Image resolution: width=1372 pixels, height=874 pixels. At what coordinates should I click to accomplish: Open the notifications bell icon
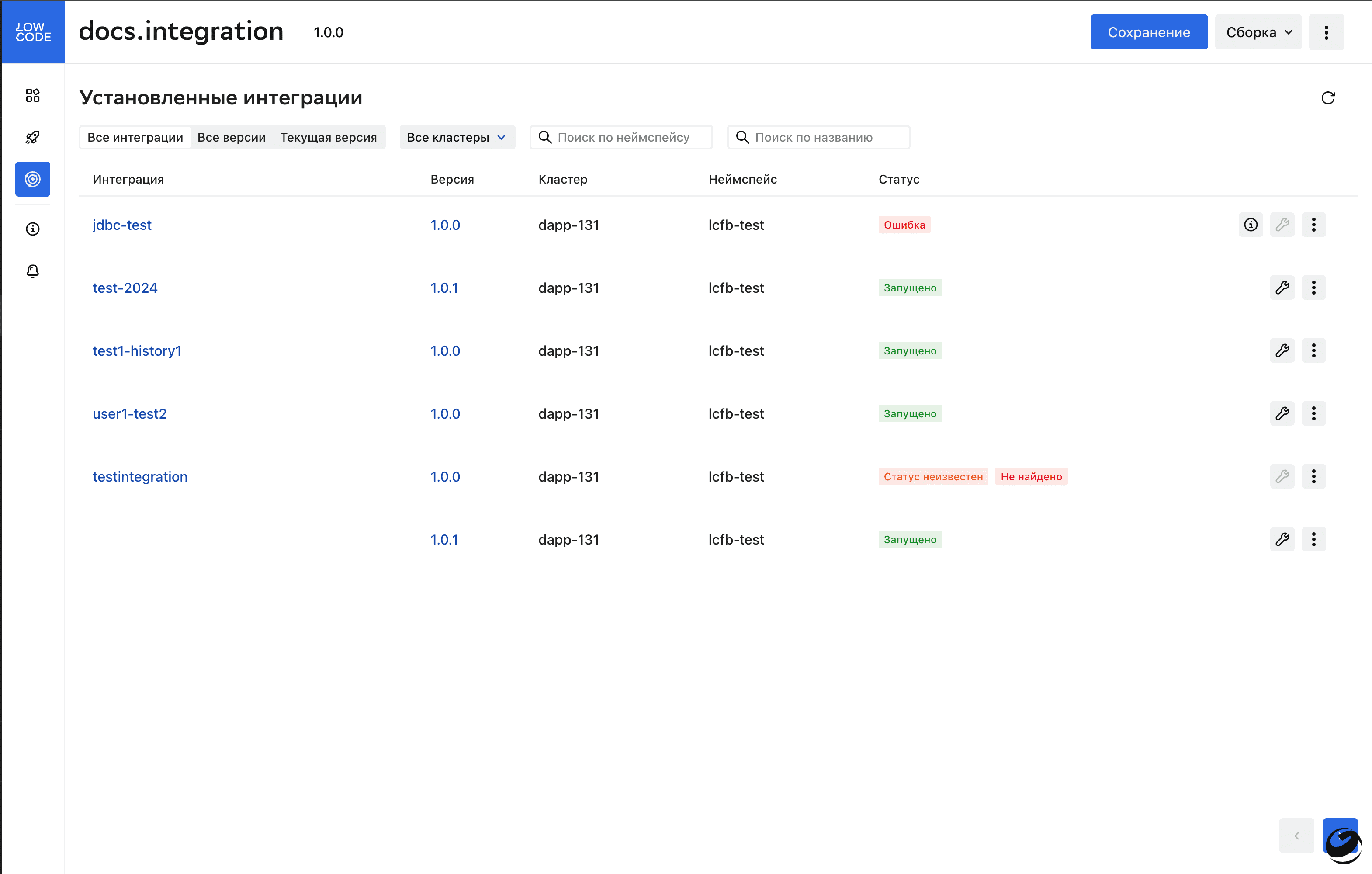click(32, 271)
